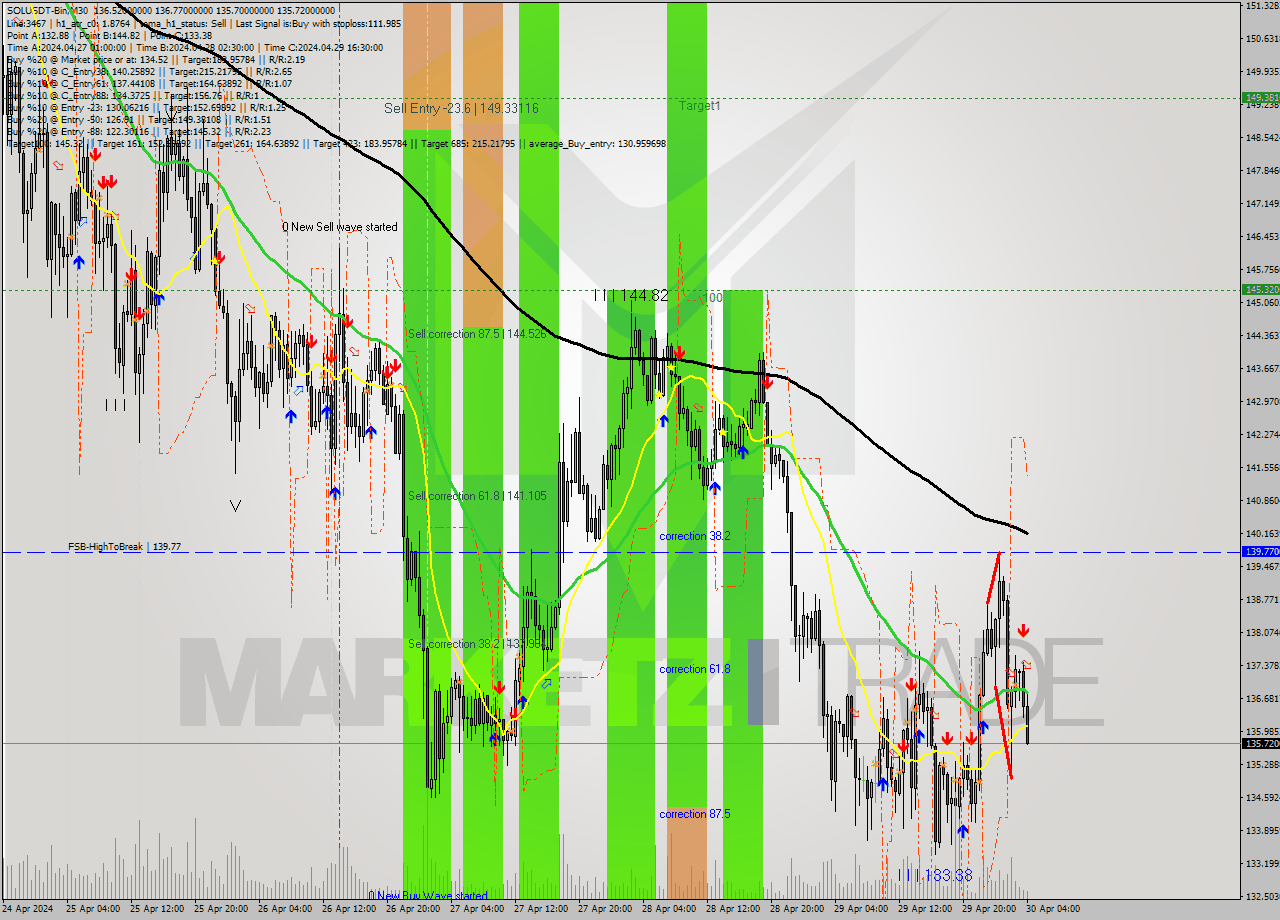Click the '25 Apr 12:00' time axis label
This screenshot has width=1280, height=920.
click(159, 909)
